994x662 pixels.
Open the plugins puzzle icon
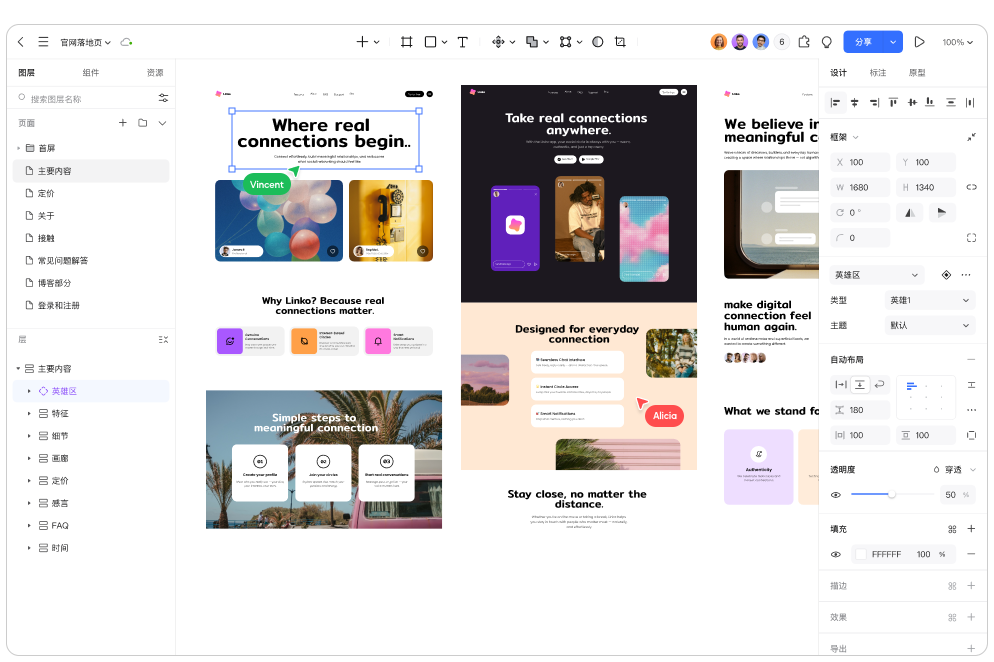tap(804, 42)
